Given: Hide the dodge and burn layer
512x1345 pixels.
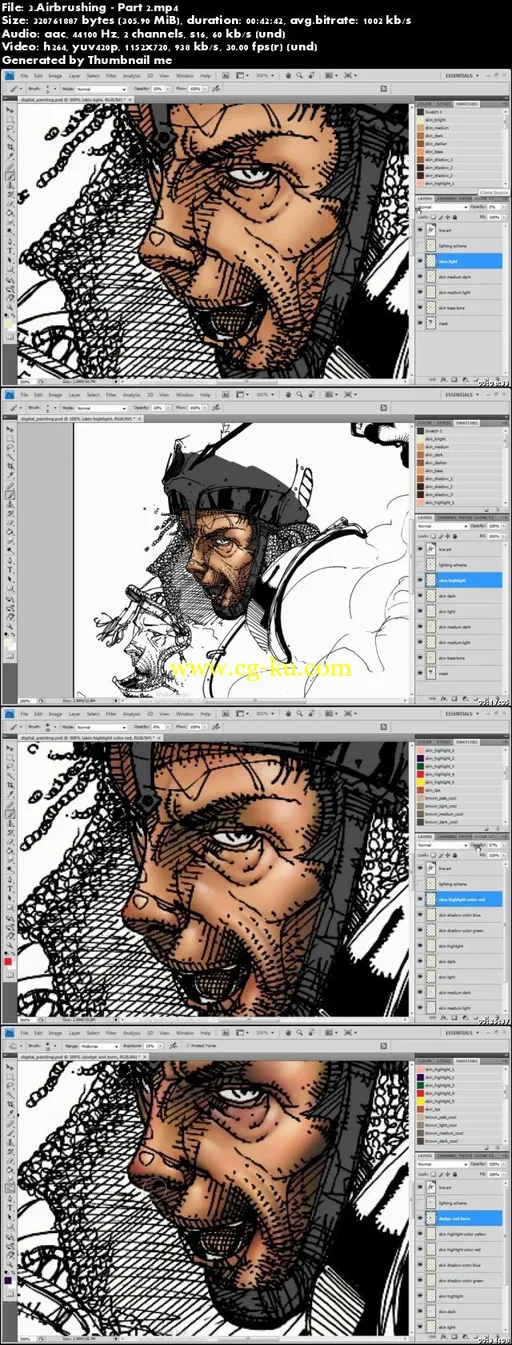Looking at the screenshot, I should coord(420,1218).
